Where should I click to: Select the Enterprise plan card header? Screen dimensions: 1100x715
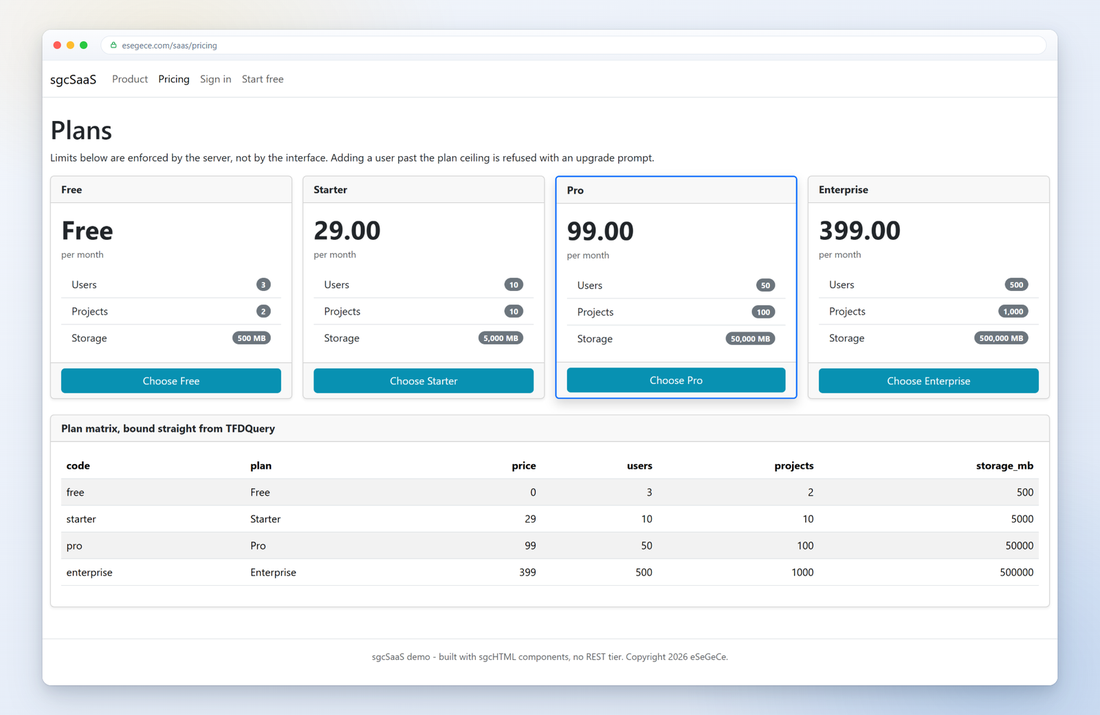(929, 189)
